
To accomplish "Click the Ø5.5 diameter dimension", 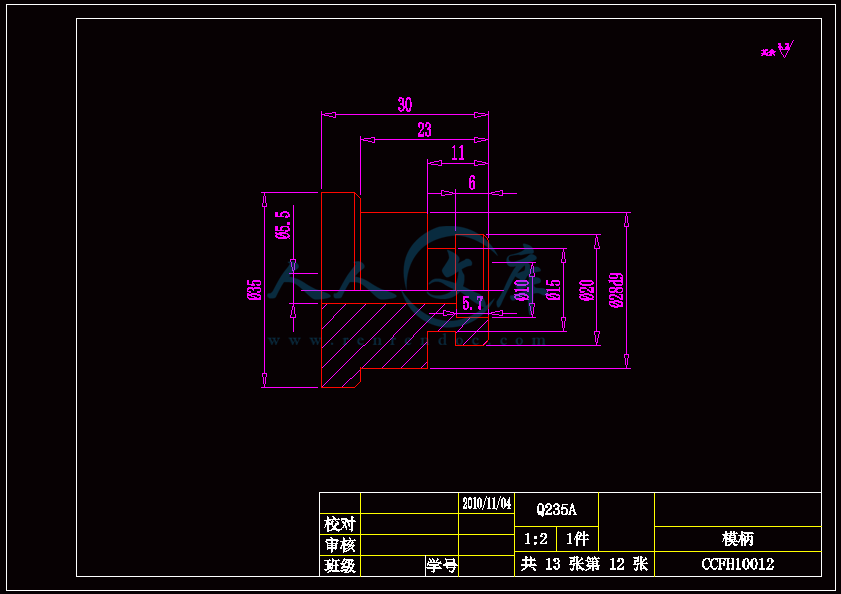I will pyautogui.click(x=283, y=224).
